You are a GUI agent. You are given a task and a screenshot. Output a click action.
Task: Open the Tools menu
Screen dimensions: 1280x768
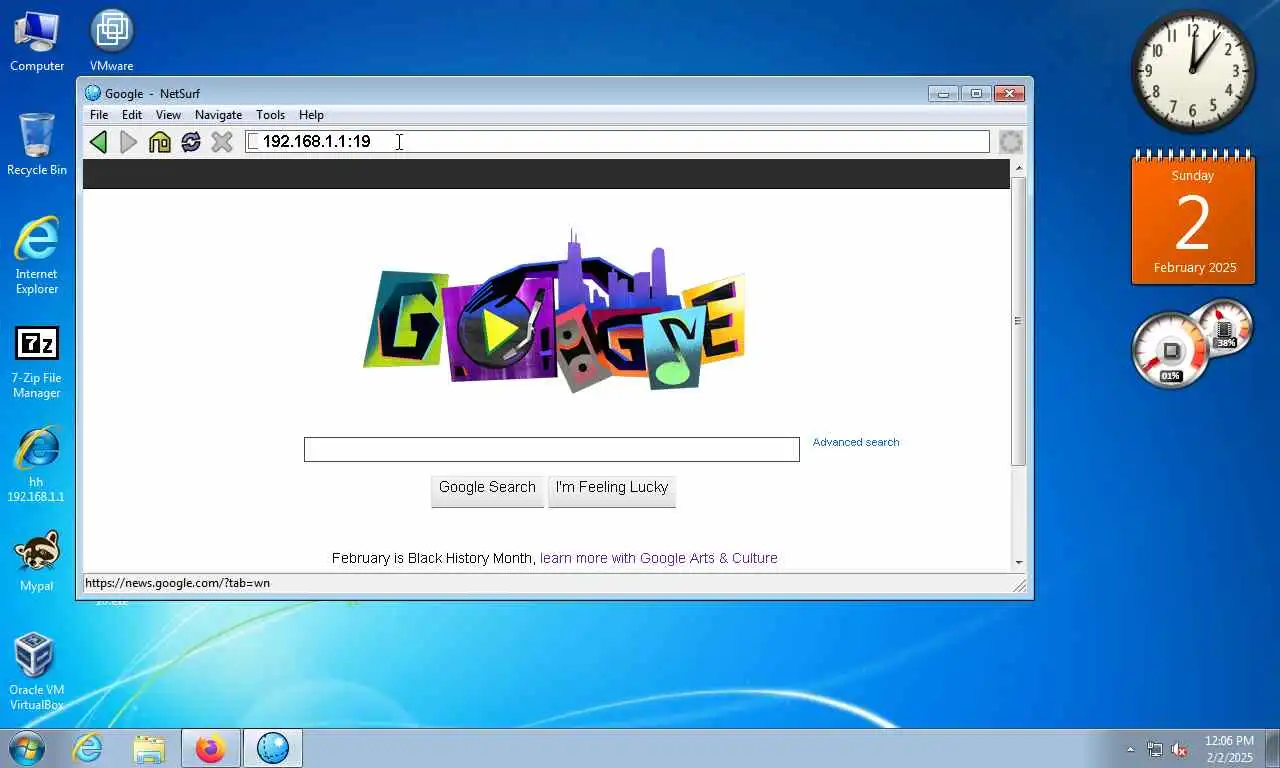pos(270,115)
